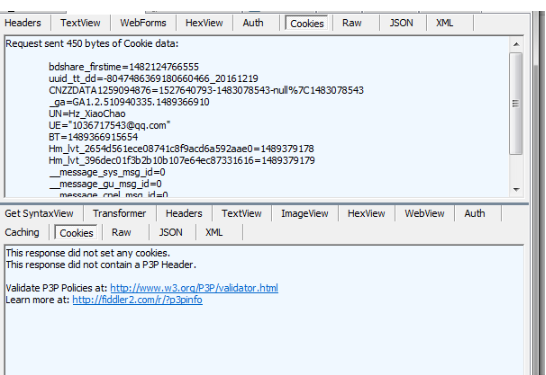Click the cookie panel scrollbar thumb
Viewport: 546px width, 375px height.
click(516, 103)
